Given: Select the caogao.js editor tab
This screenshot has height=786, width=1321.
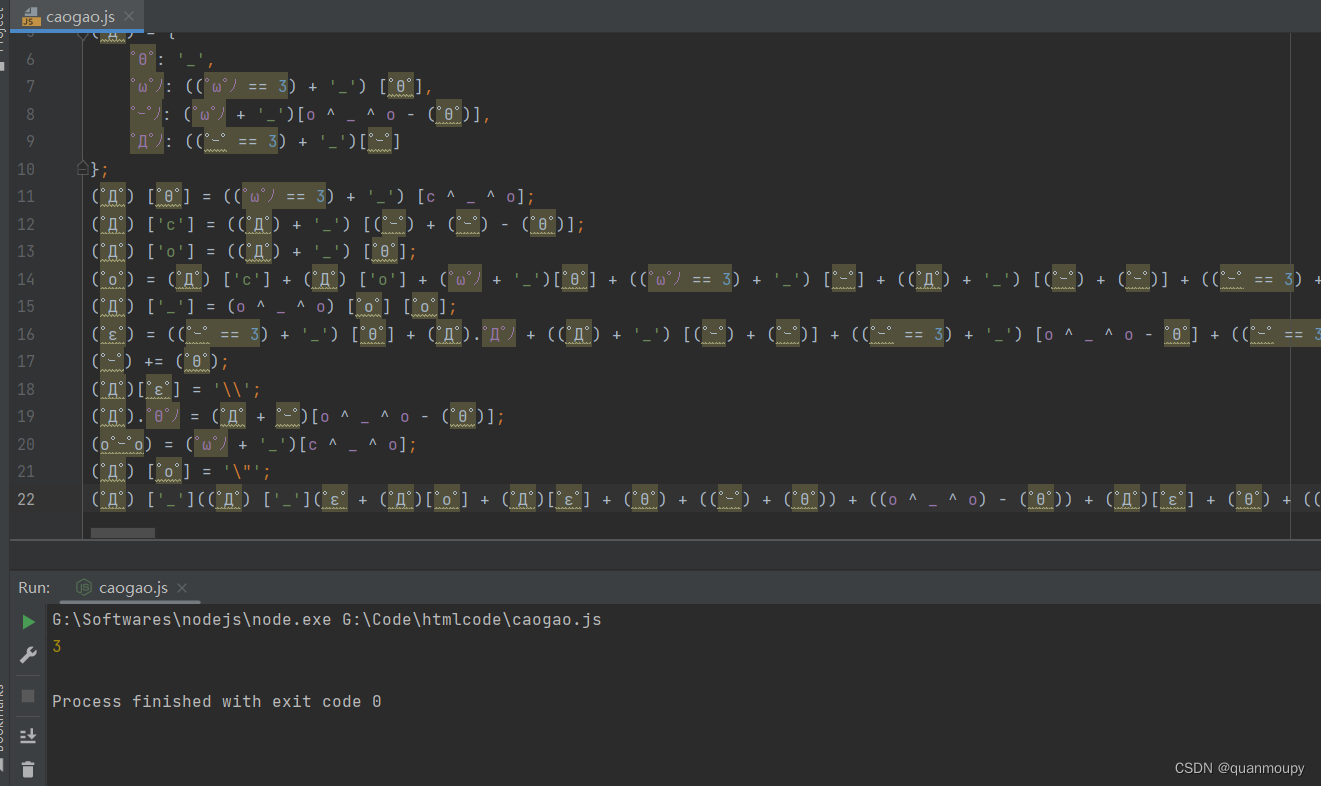Looking at the screenshot, I should 78,16.
